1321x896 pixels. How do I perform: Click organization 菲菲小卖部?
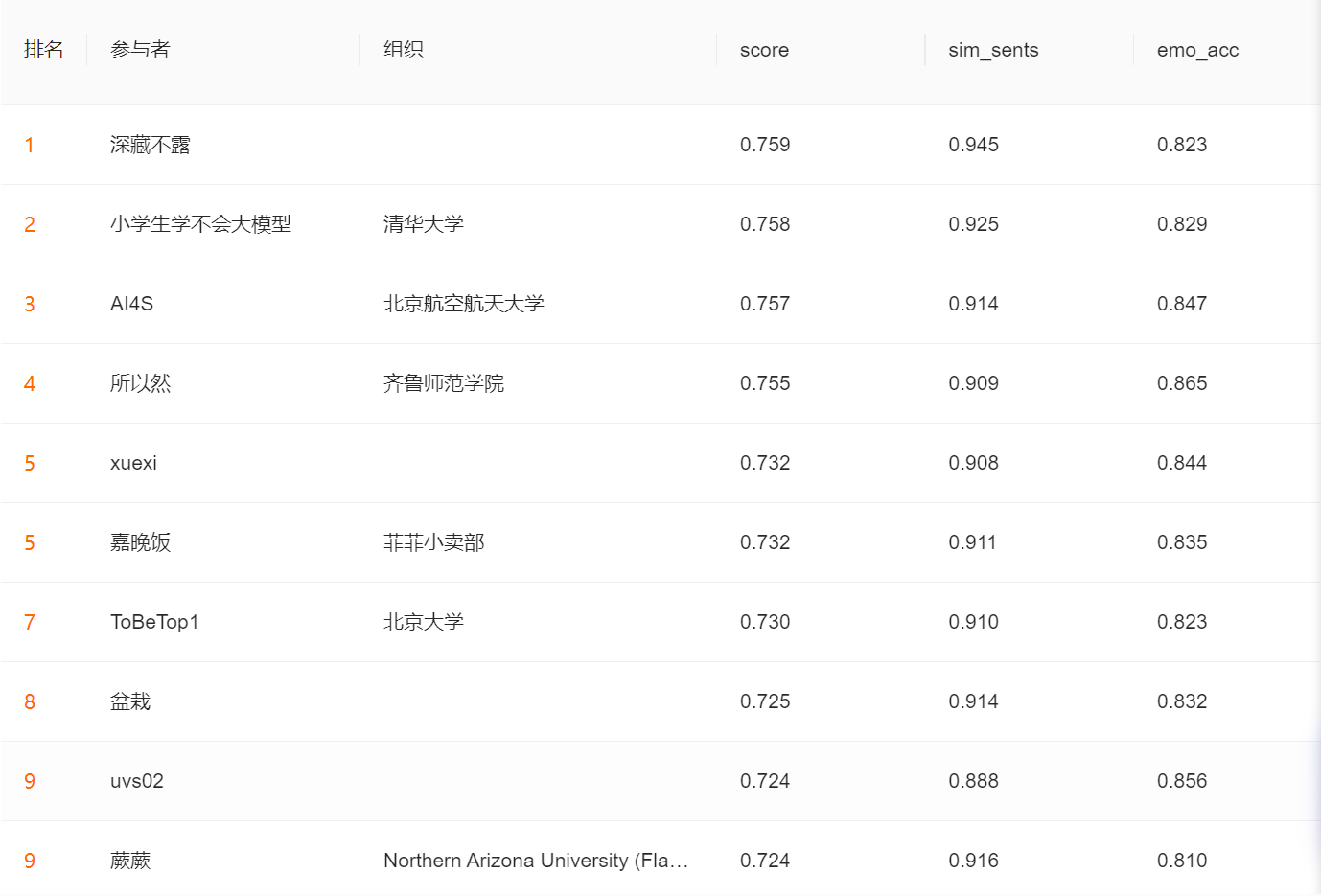click(434, 542)
